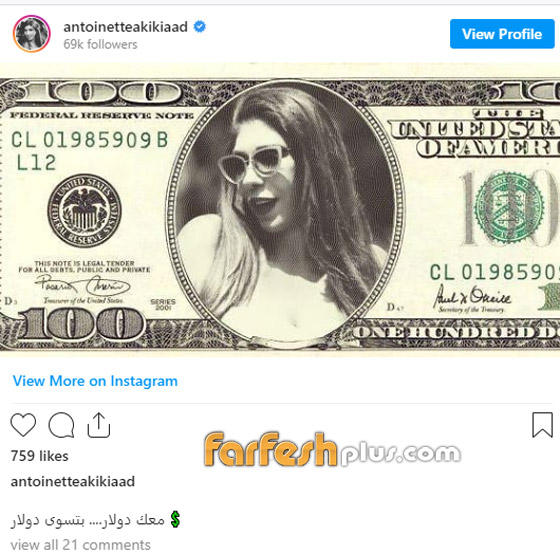
Task: Open the hundred dollar bill post image
Action: [x=280, y=210]
